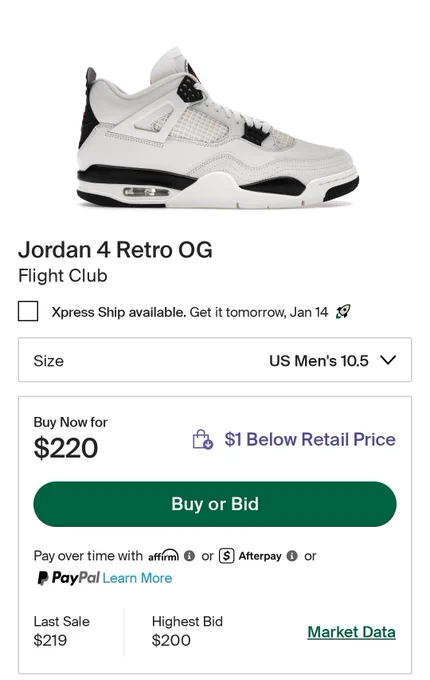Click the Jordan 4 Retro OG title
430x680 pixels.
(115, 250)
